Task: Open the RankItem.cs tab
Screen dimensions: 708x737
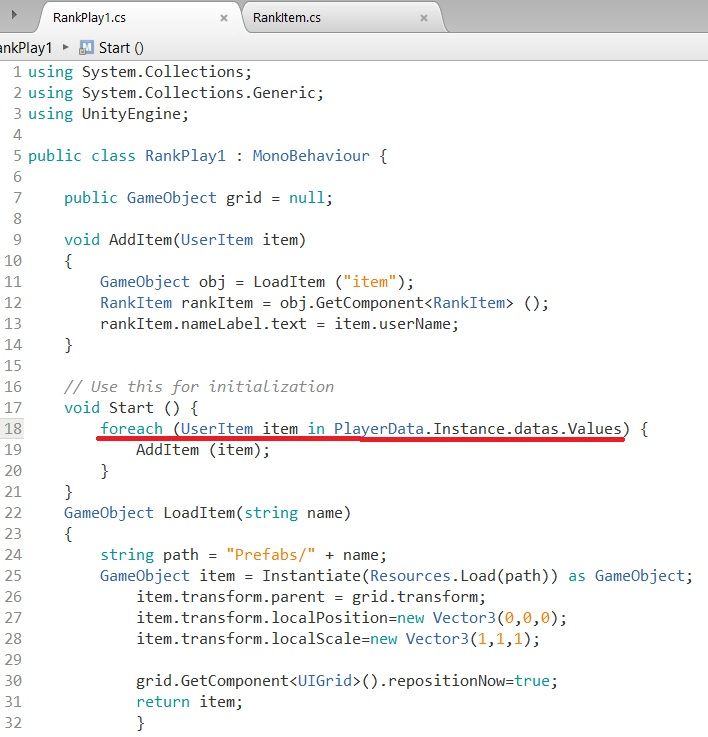Action: pyautogui.click(x=287, y=18)
